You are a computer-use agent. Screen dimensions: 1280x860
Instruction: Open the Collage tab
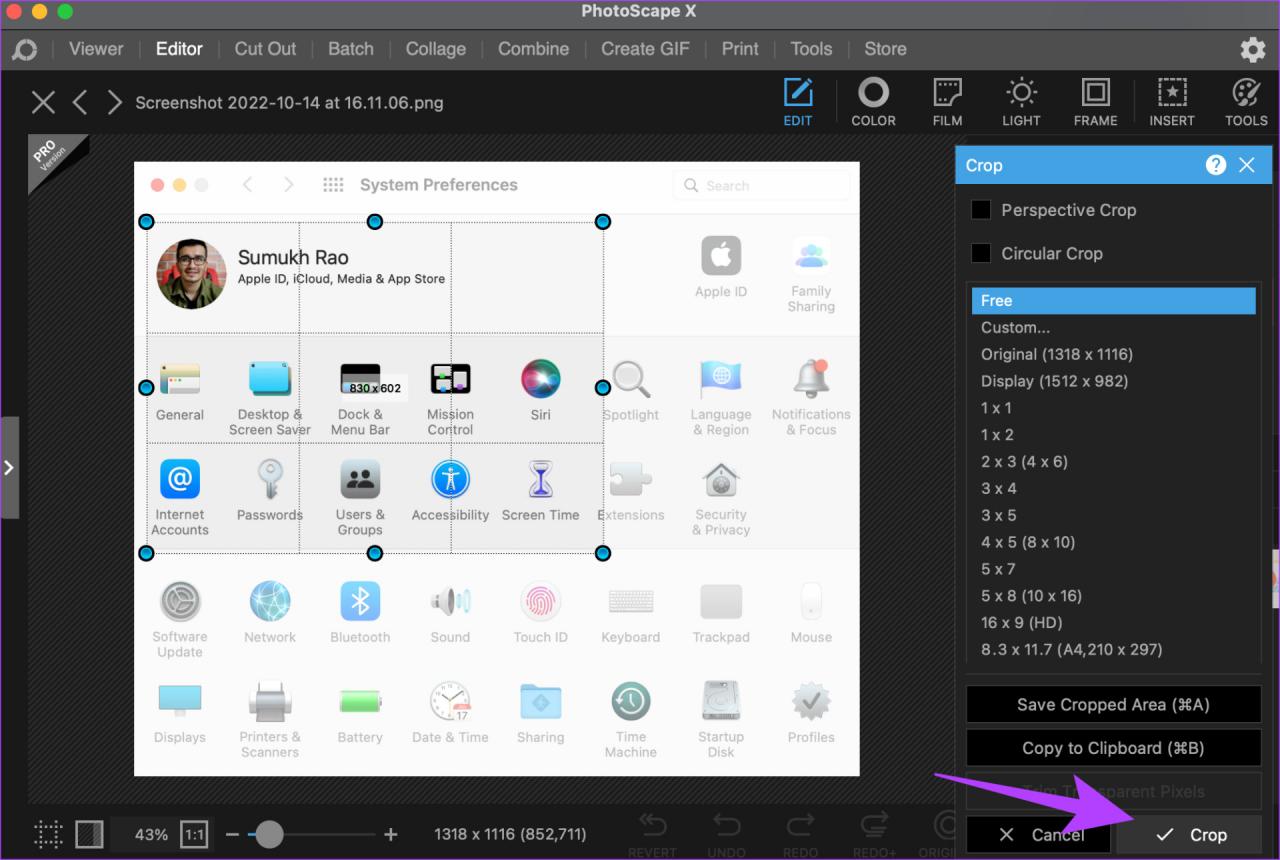[x=436, y=49]
